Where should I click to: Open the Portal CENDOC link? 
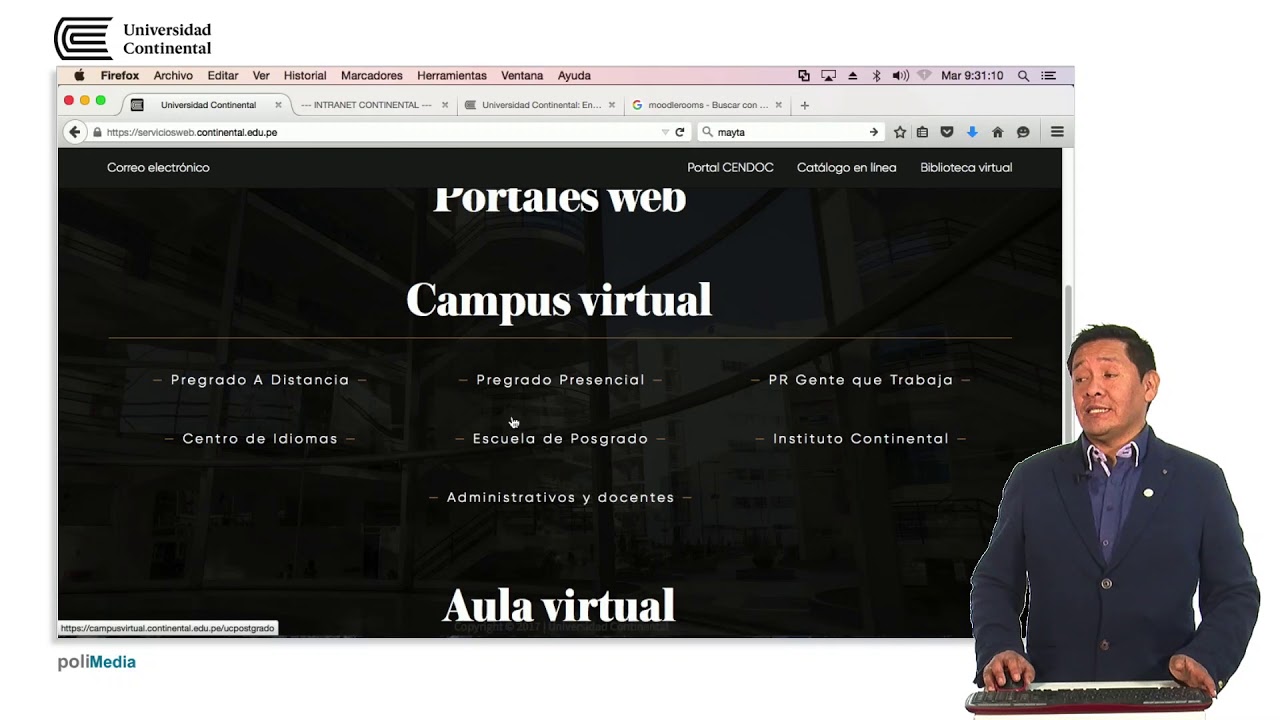730,168
